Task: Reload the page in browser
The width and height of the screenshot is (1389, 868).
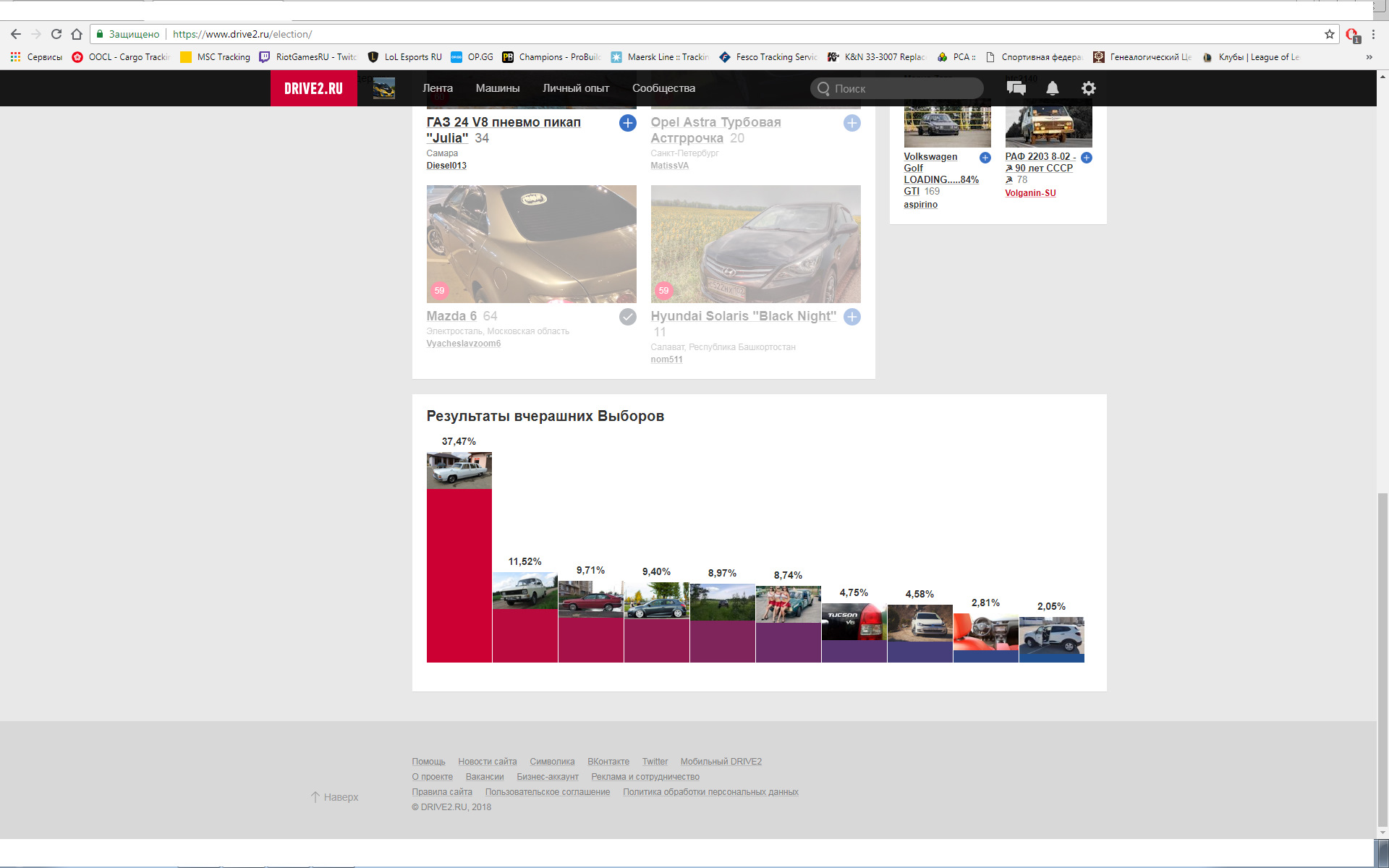Action: pos(56,34)
